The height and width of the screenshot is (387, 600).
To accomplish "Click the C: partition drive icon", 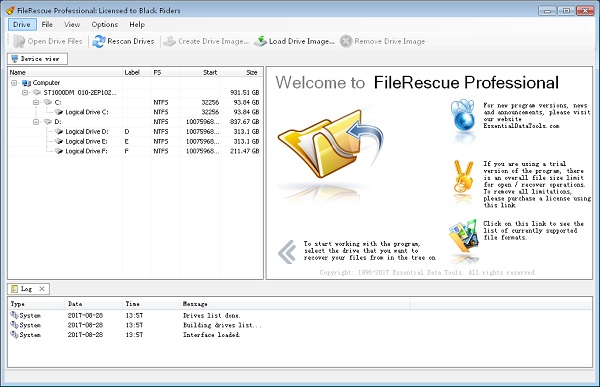I will click(48, 102).
